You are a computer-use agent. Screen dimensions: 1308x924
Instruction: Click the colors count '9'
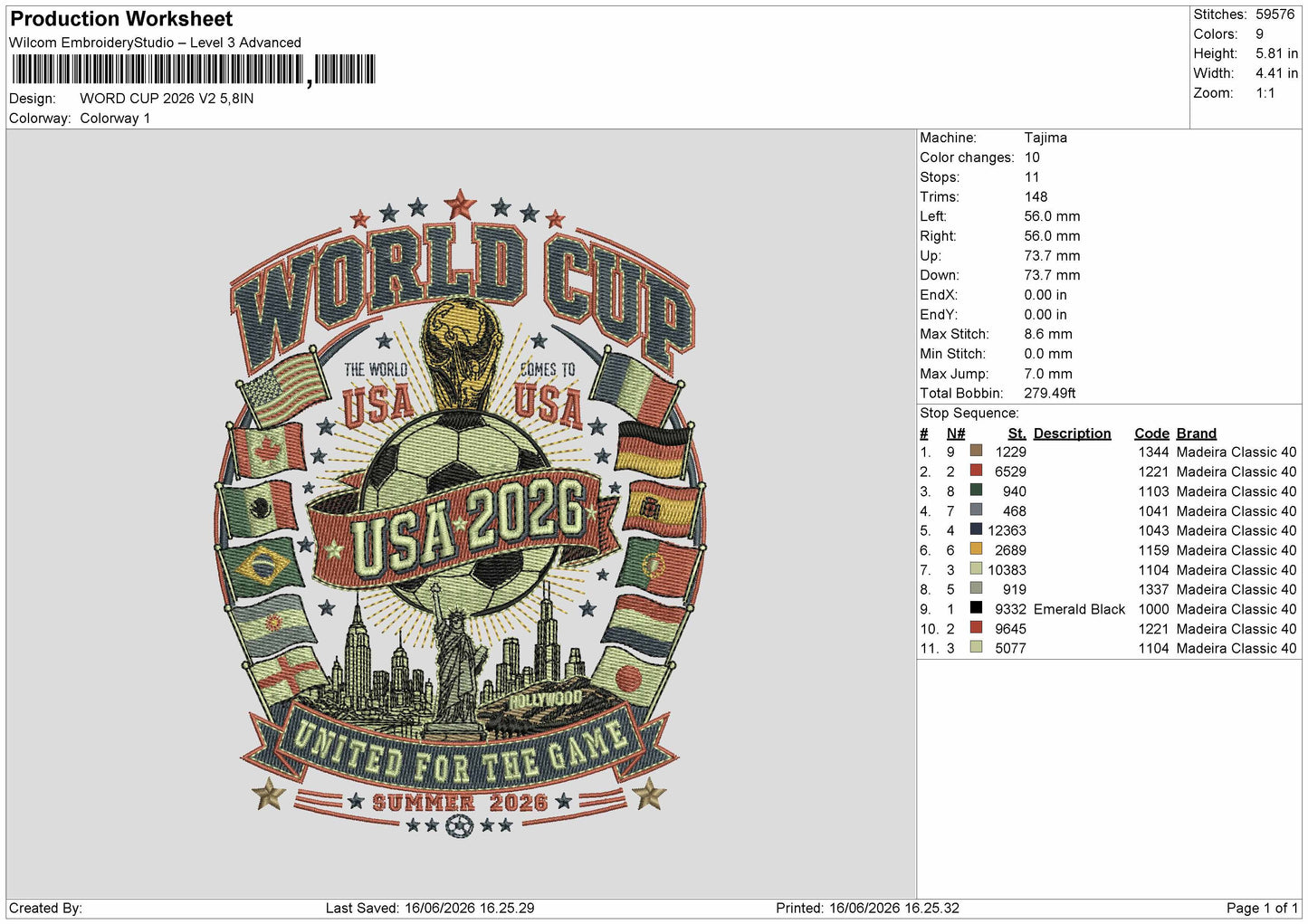[1259, 34]
